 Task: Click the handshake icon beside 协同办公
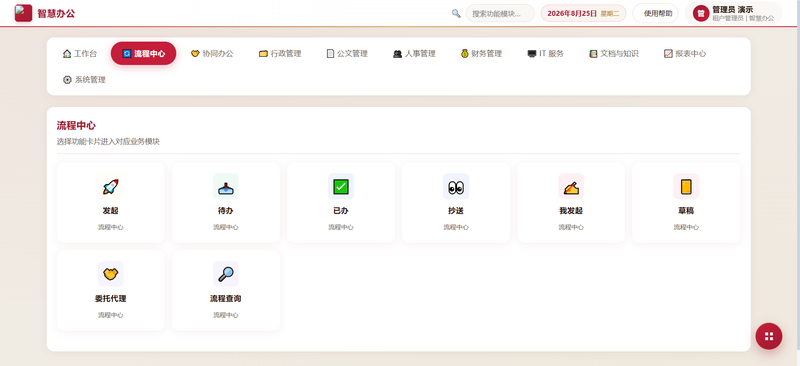coord(195,54)
